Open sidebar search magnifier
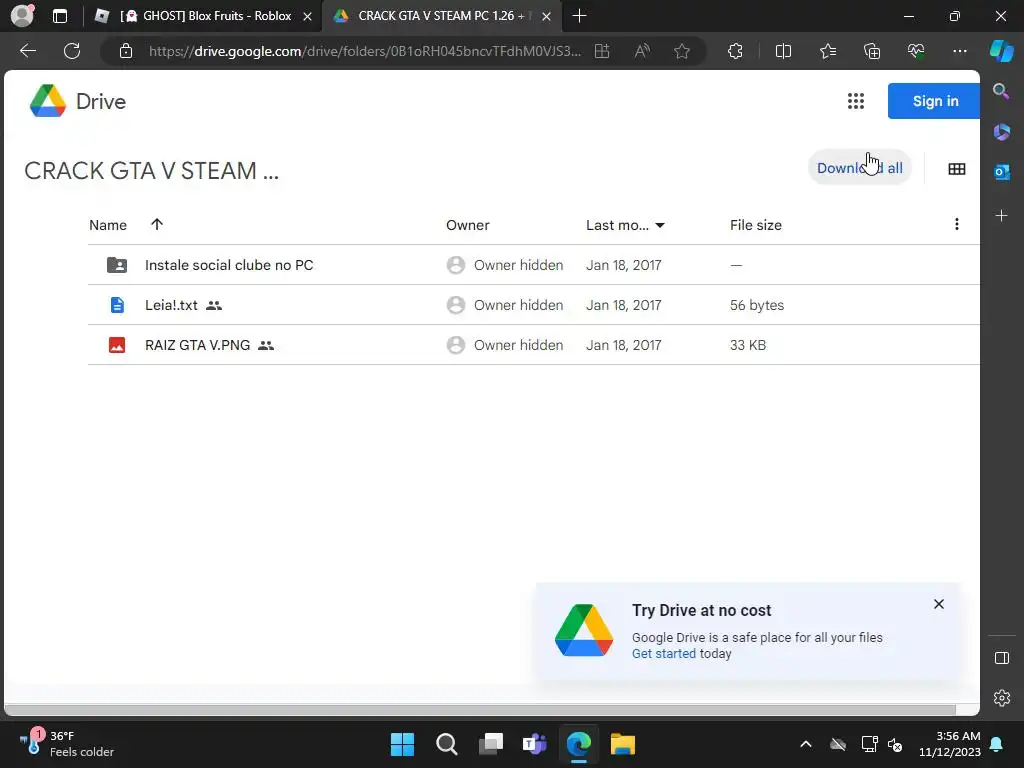 tap(1001, 91)
